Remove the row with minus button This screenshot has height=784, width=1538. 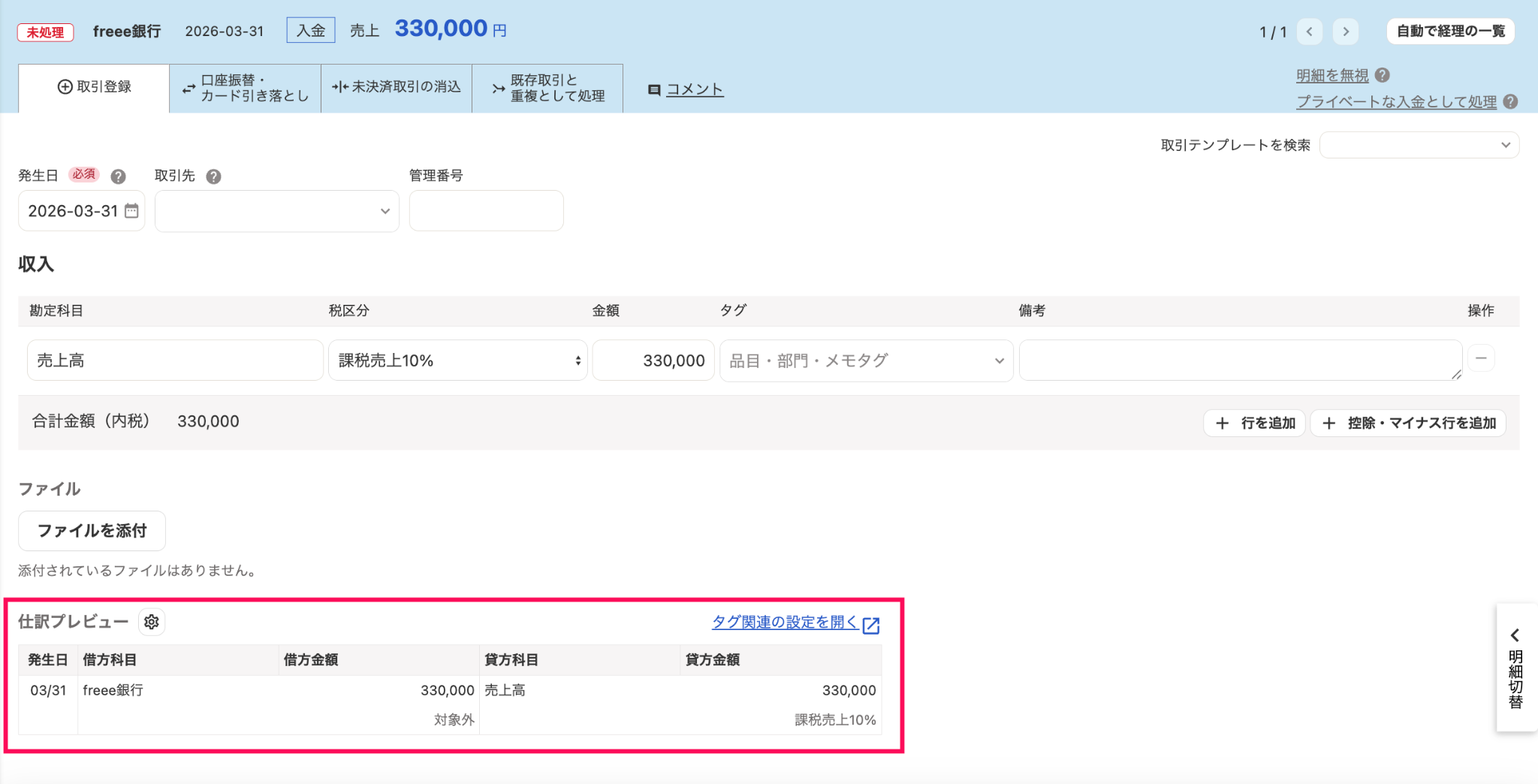tap(1481, 359)
